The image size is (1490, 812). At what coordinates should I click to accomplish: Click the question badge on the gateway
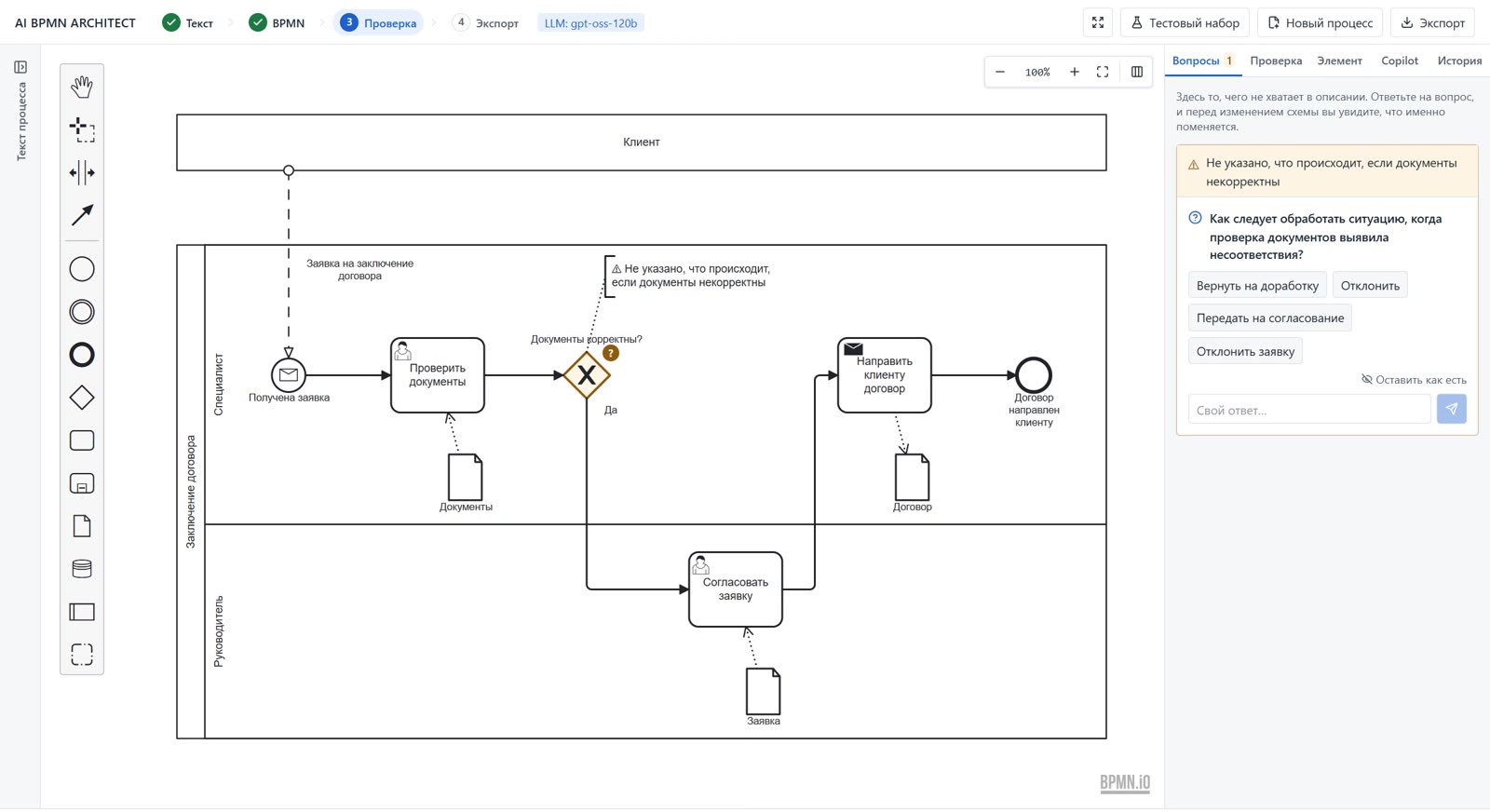click(611, 353)
